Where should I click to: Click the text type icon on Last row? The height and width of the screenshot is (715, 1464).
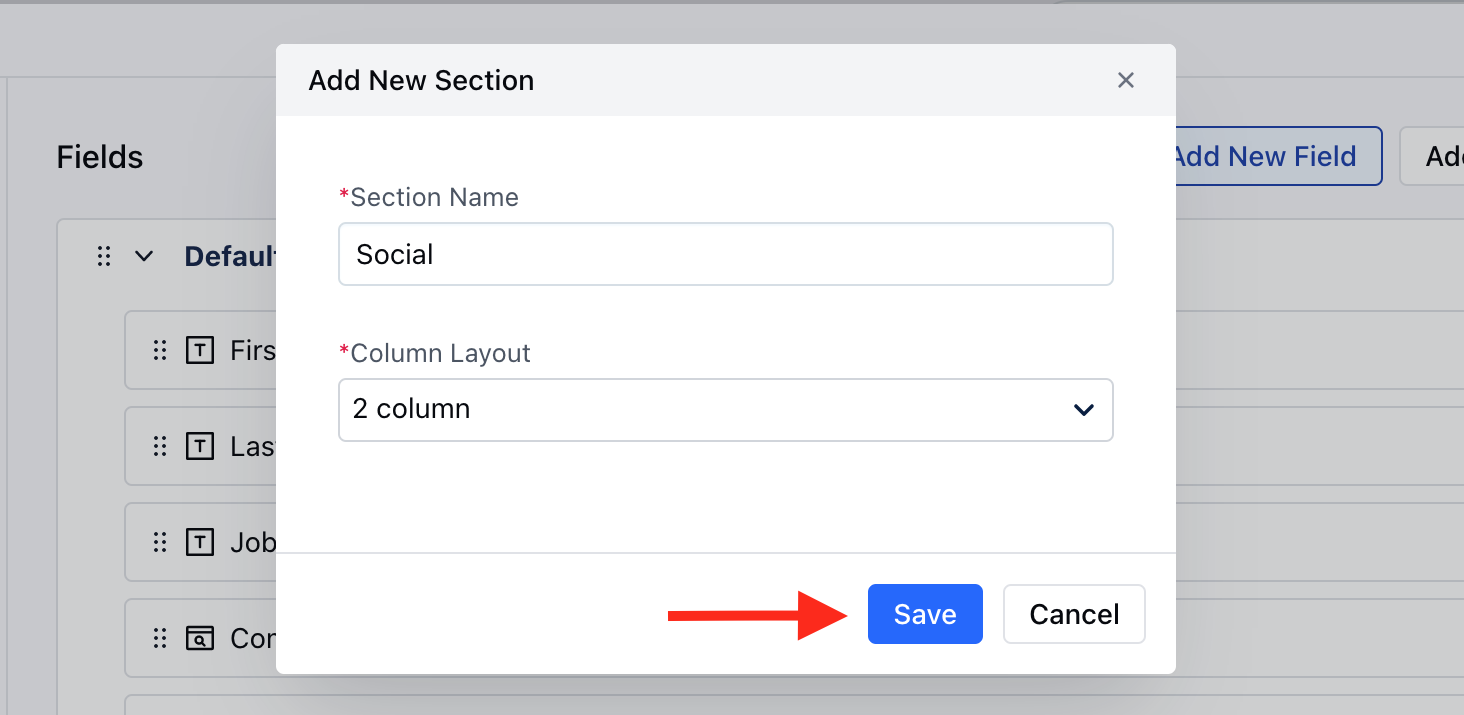200,446
